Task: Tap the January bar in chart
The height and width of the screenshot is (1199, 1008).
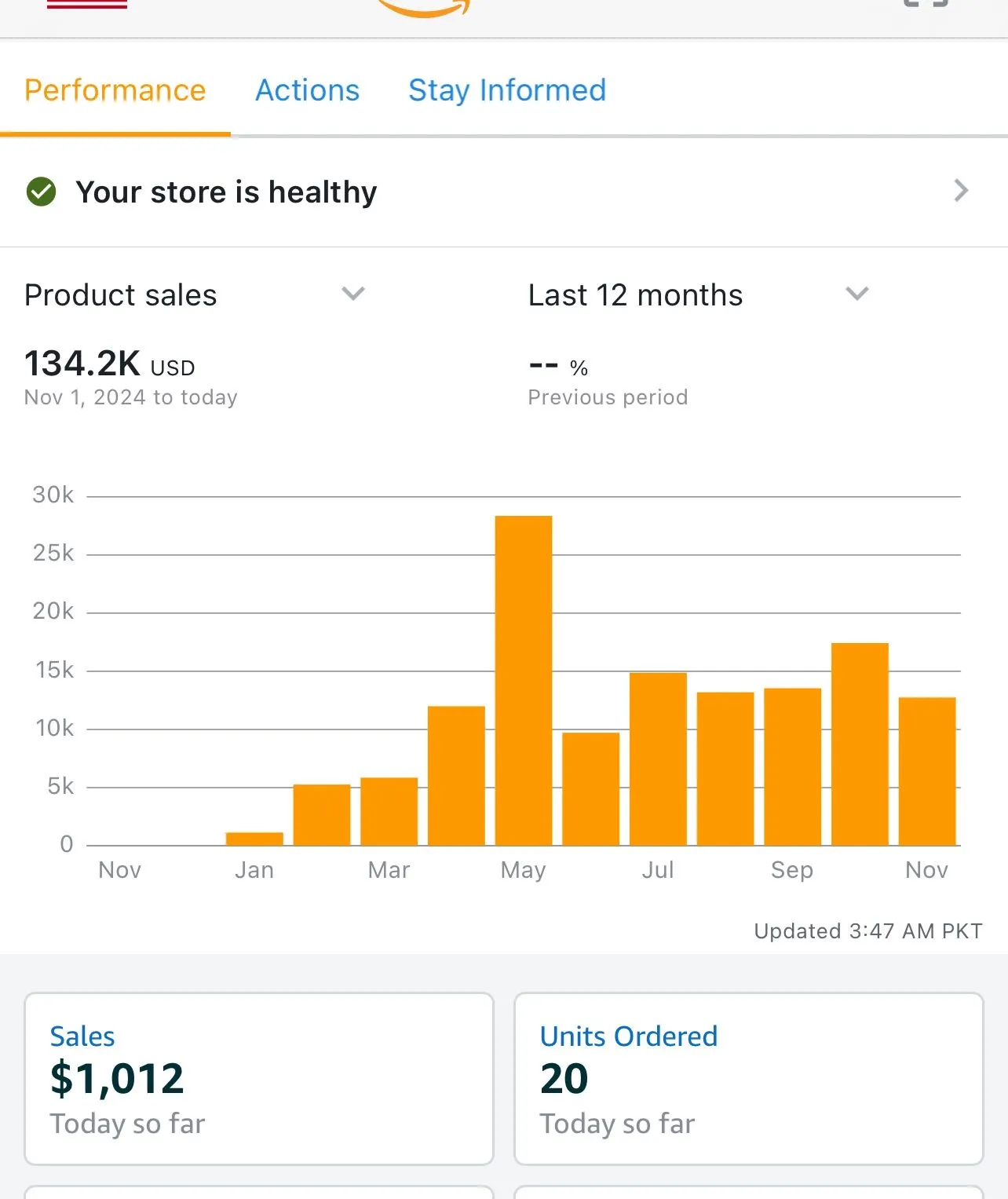Action: [x=254, y=839]
